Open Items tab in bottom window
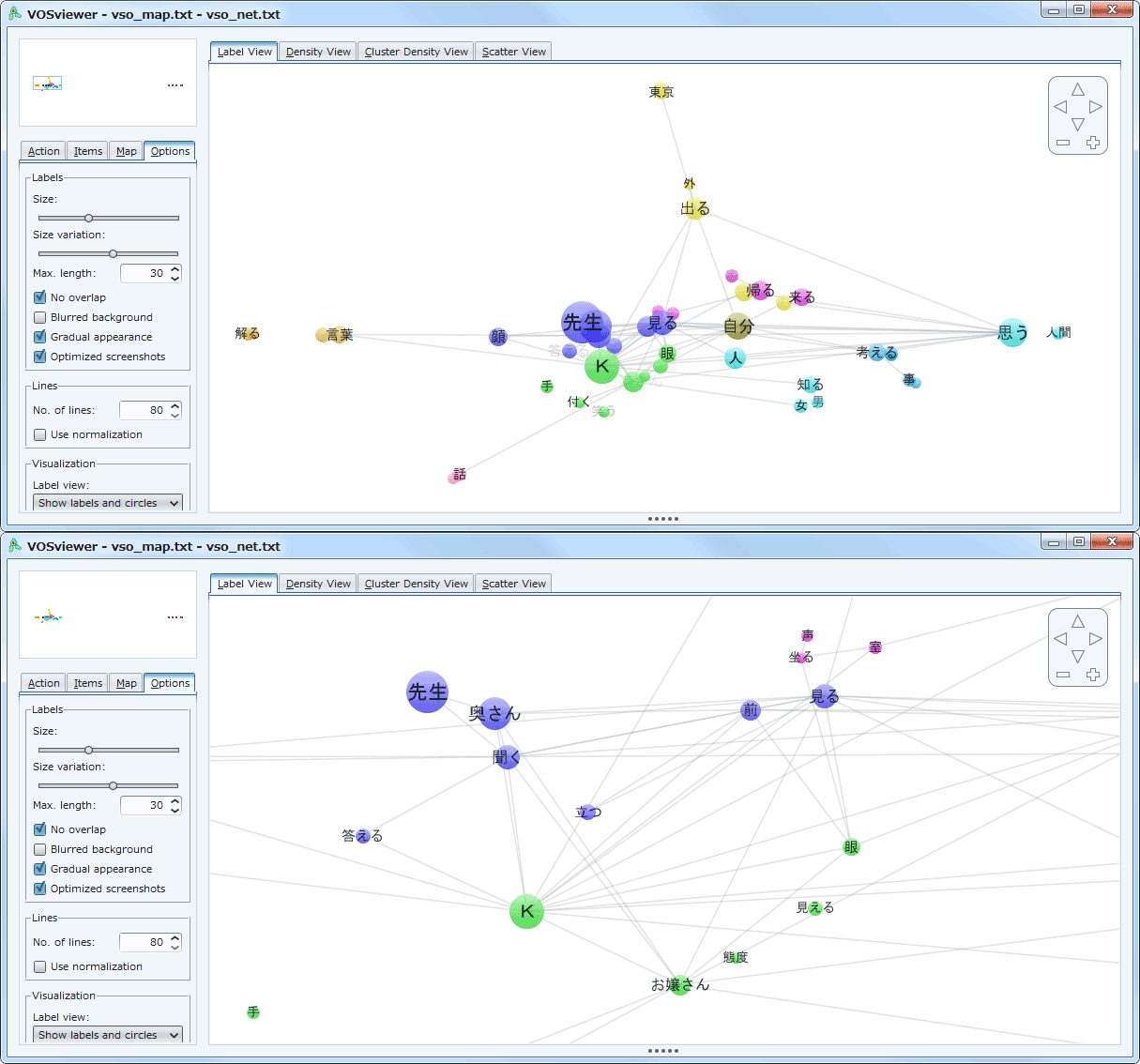The width and height of the screenshot is (1140, 1064). (x=88, y=683)
